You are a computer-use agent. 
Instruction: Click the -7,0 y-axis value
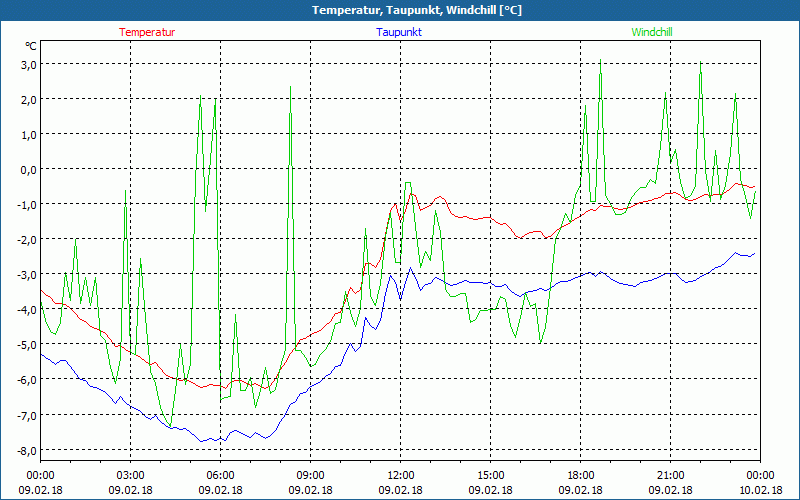click(x=27, y=415)
